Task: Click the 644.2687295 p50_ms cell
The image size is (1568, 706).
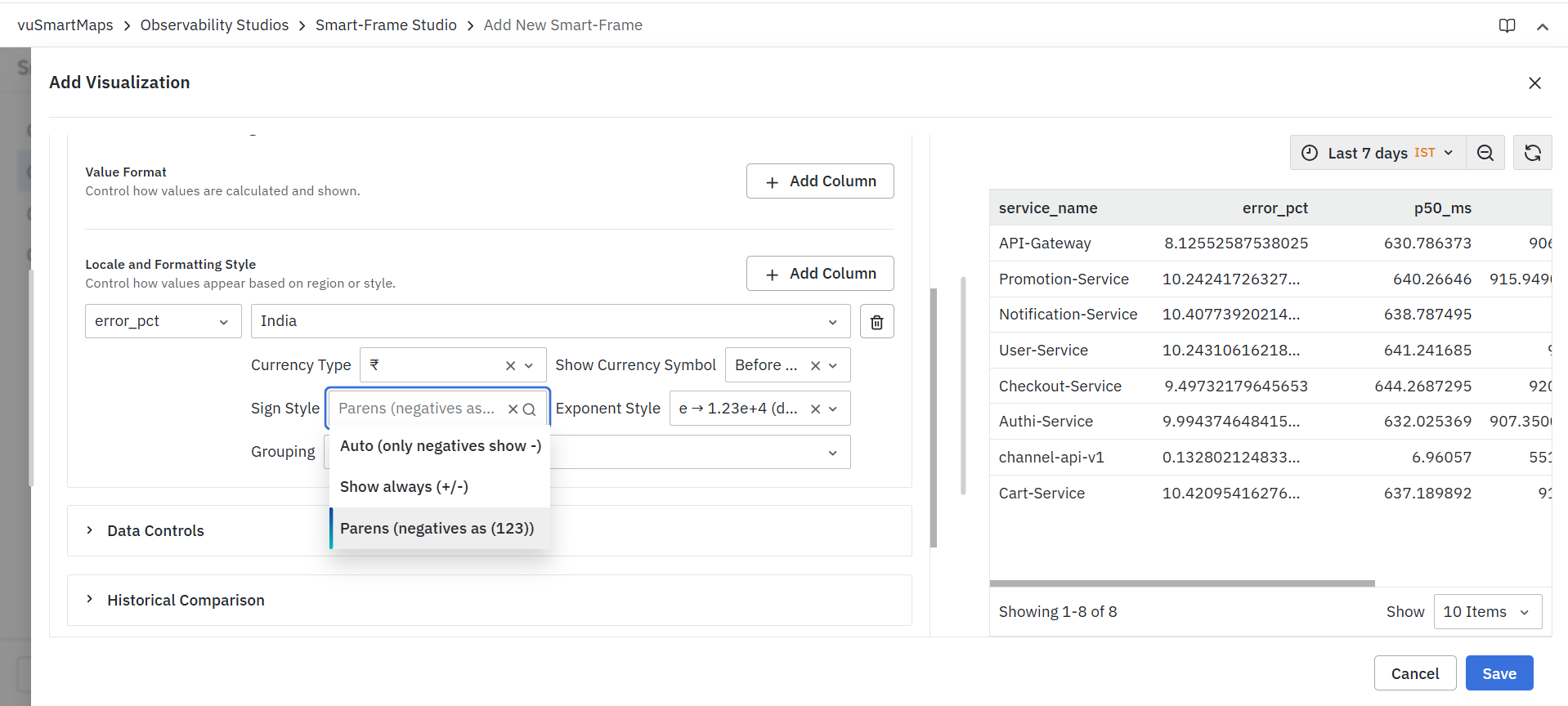Action: coord(1422,387)
